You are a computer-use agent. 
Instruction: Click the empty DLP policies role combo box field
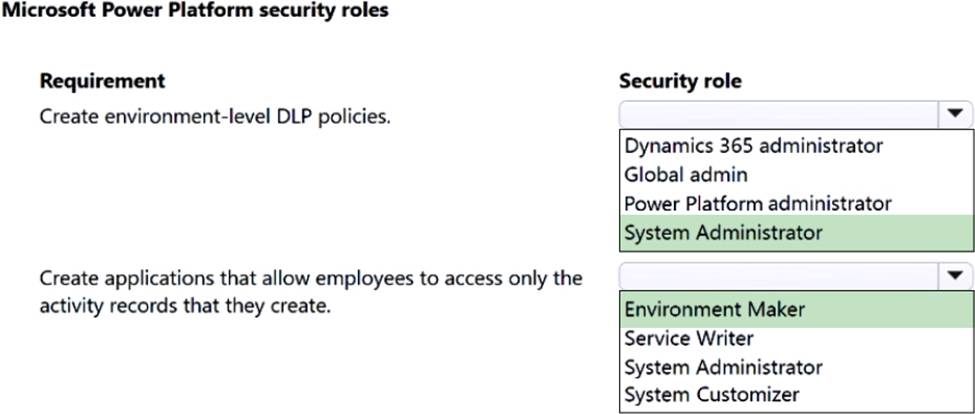tap(780, 114)
